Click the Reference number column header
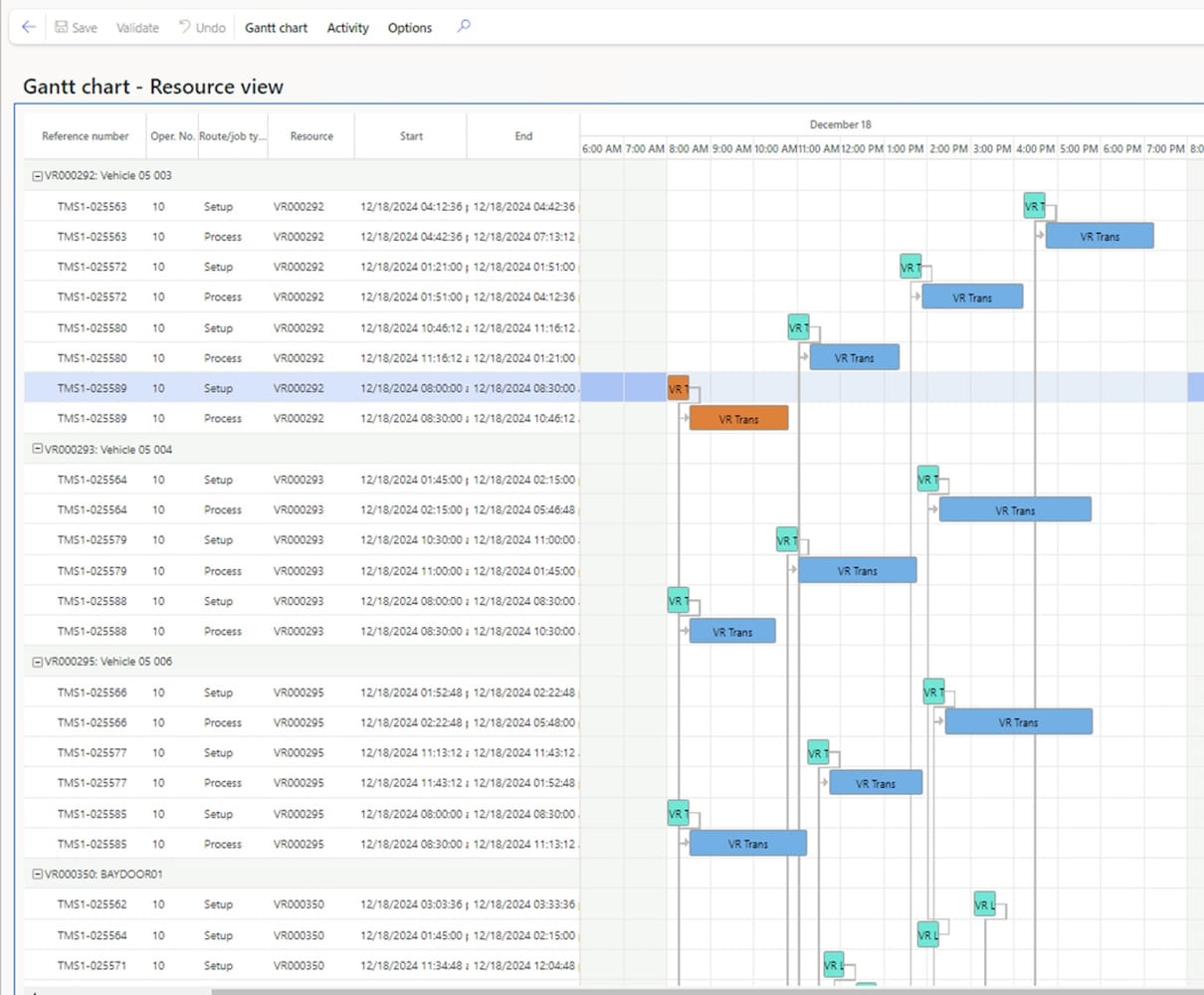 tap(85, 136)
